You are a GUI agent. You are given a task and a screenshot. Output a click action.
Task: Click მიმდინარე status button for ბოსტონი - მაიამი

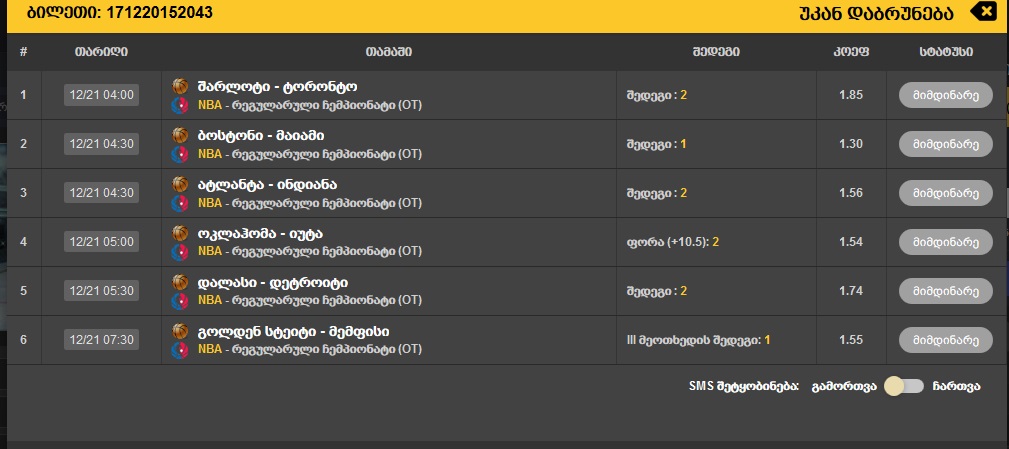click(945, 144)
